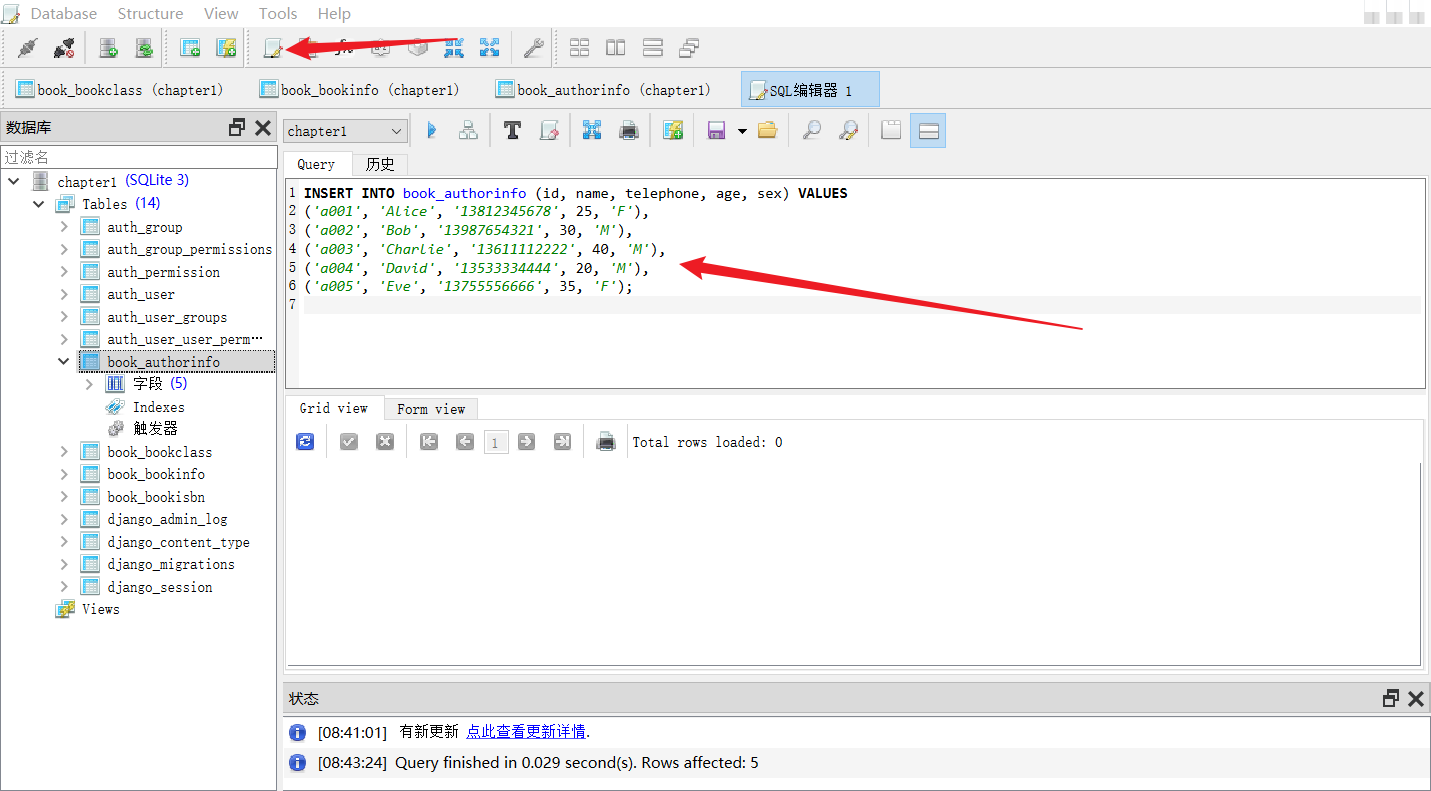Collapse the book_authorinfo tree node
Viewport: 1431px width, 791px height.
coord(64,361)
